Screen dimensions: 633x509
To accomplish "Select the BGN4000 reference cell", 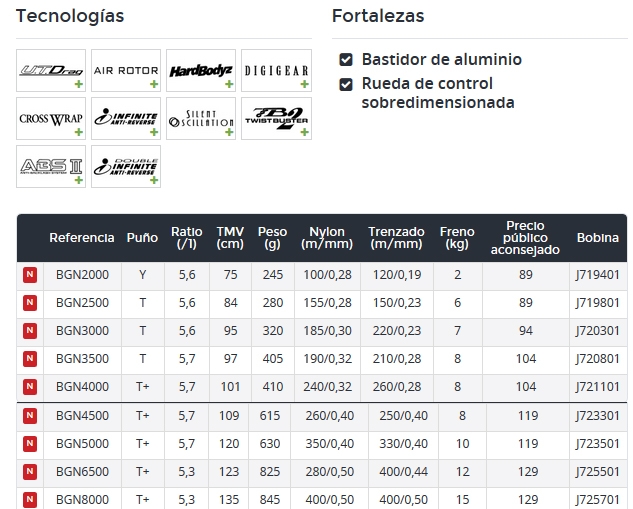I will [82, 387].
